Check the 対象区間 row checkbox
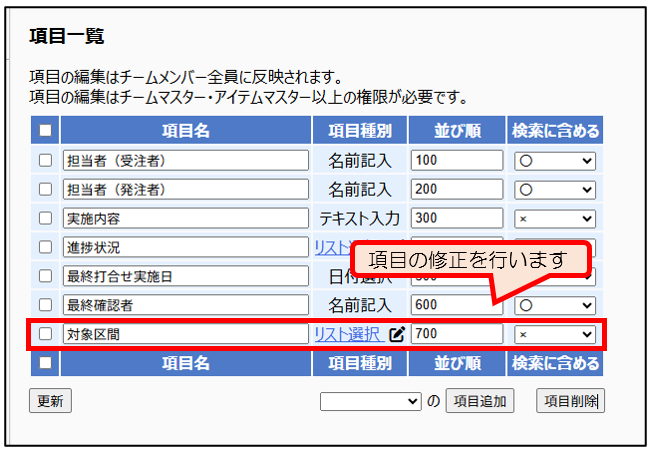Viewport: 650px width, 457px height. coord(45,334)
